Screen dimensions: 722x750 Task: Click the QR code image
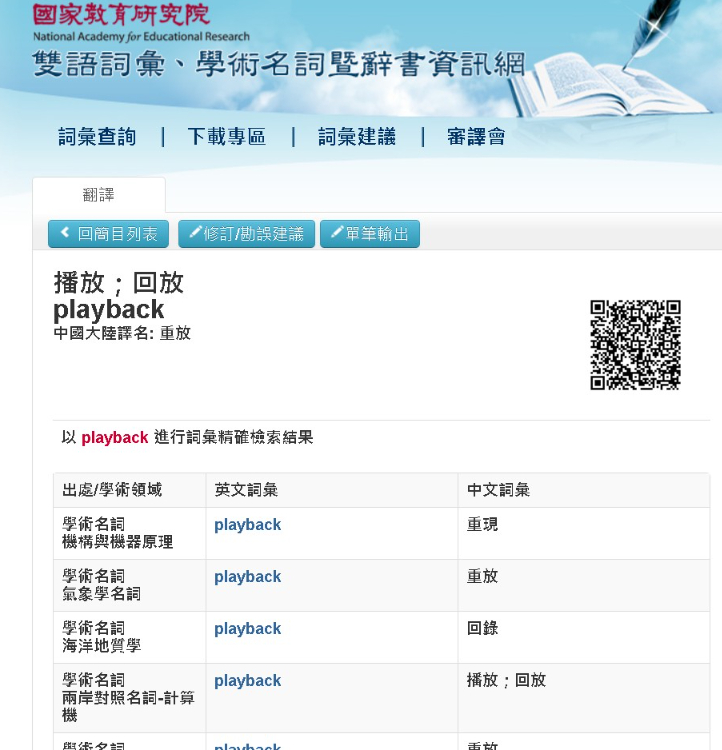tap(635, 345)
